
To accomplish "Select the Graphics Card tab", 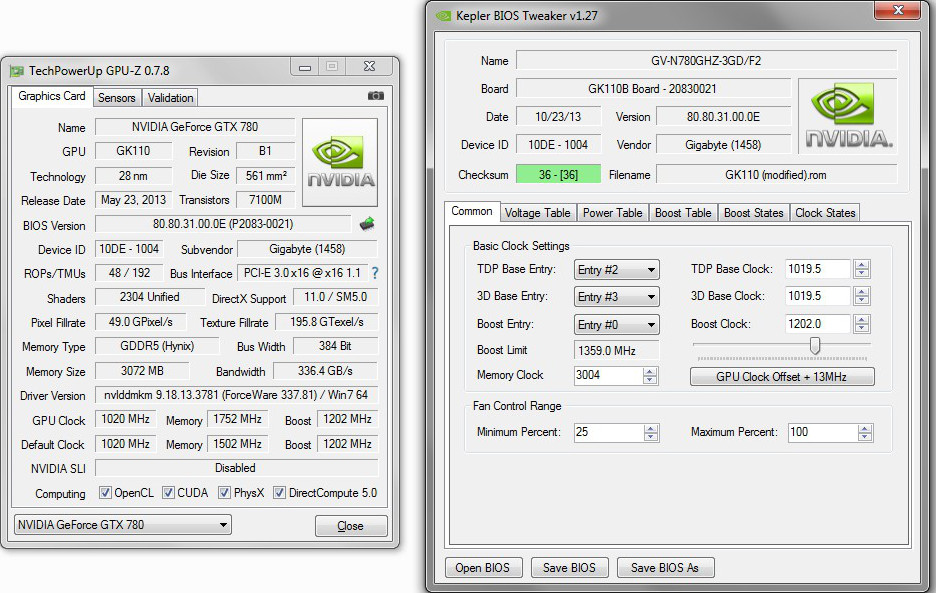I will (52, 96).
